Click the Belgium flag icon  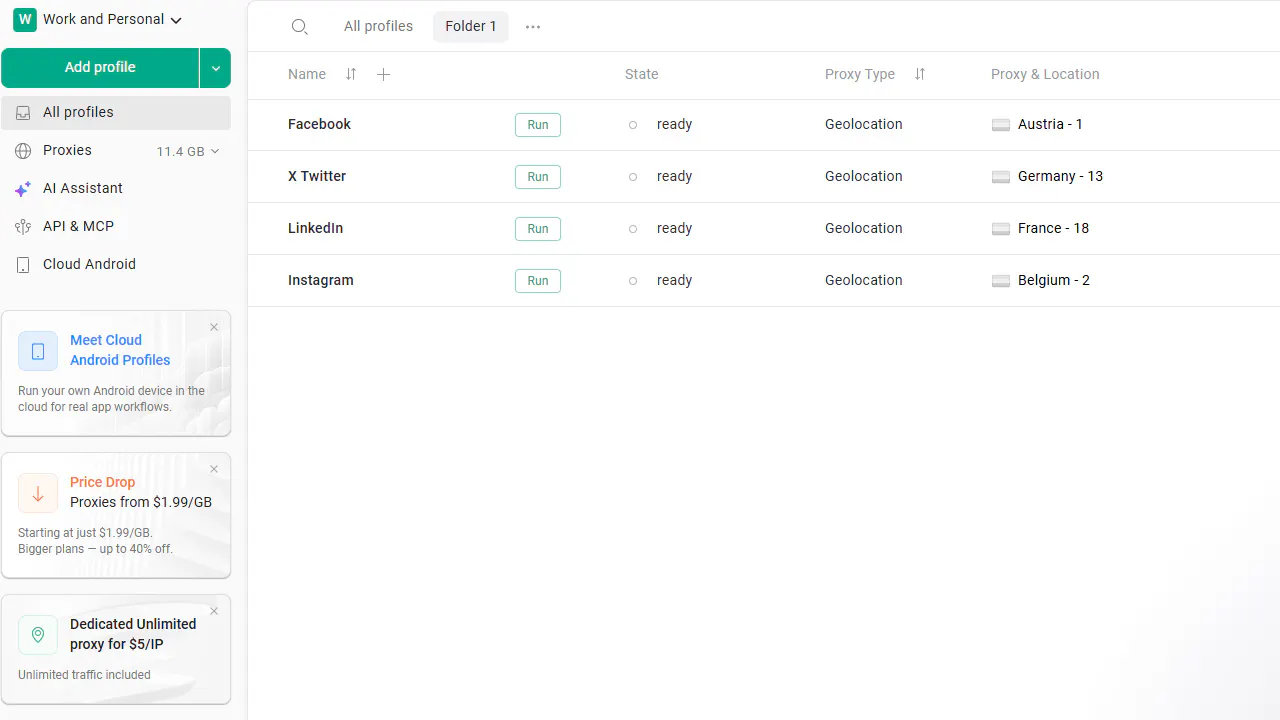(1001, 281)
